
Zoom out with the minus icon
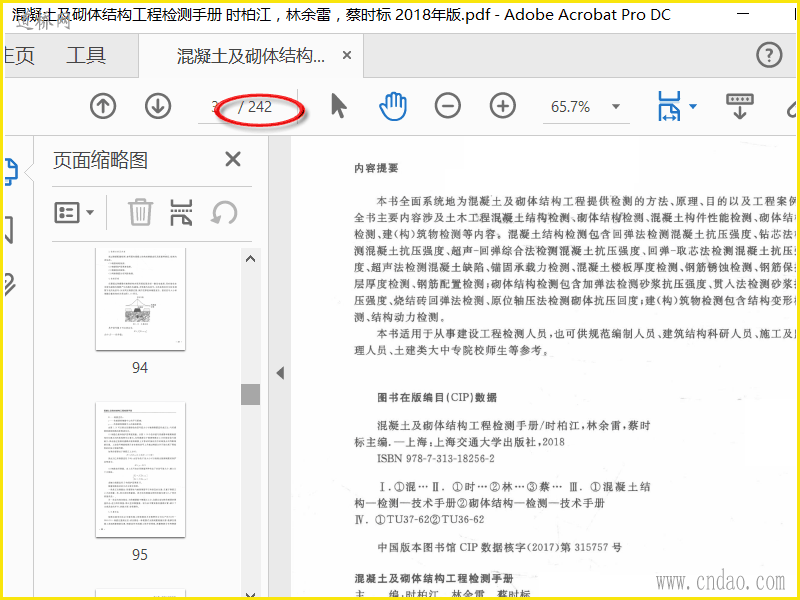point(448,107)
